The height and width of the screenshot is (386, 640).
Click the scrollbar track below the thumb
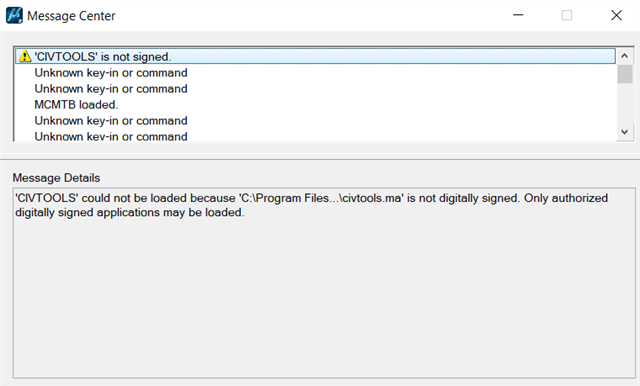point(624,104)
